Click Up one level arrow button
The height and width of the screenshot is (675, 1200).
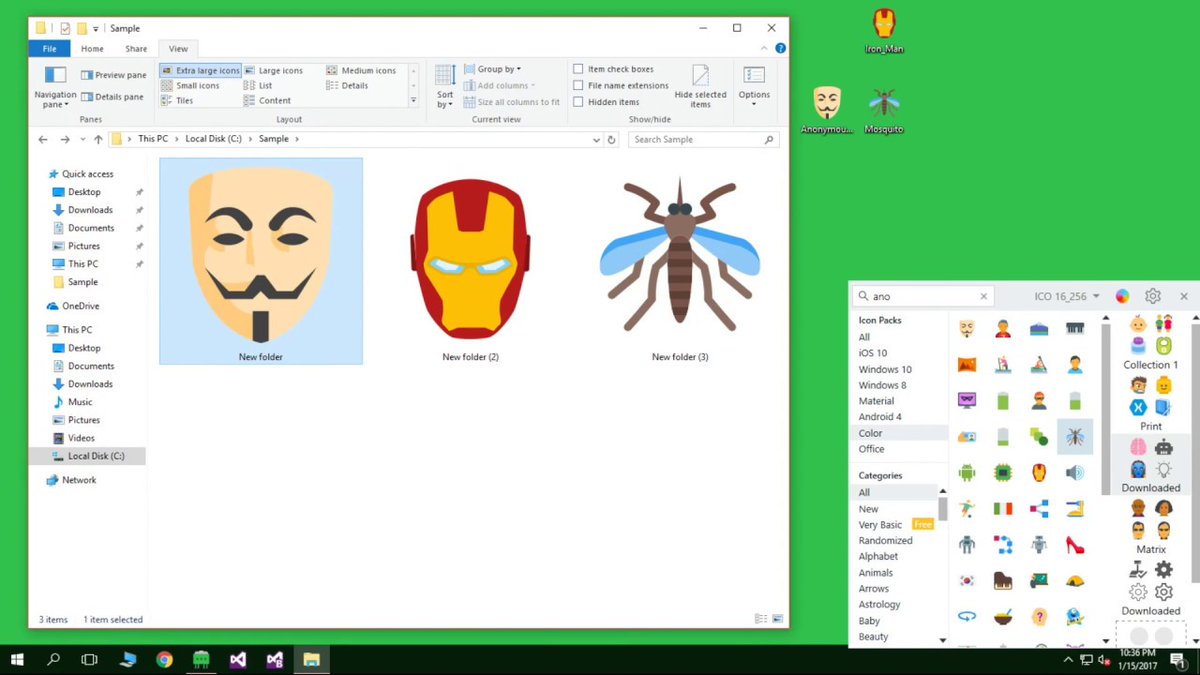point(98,140)
